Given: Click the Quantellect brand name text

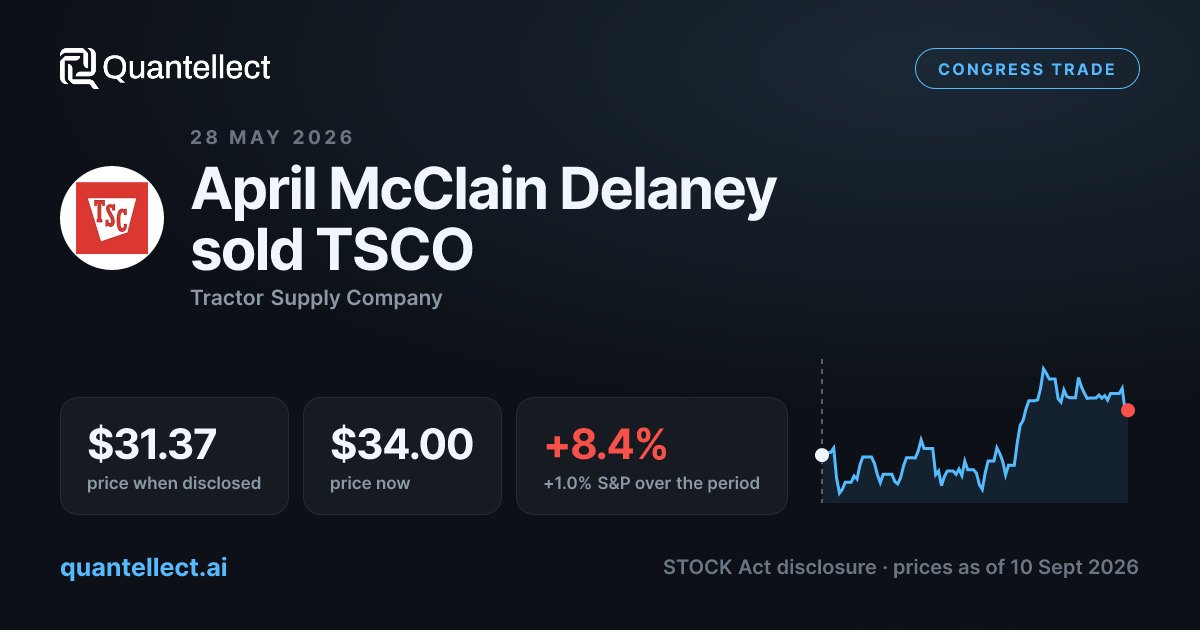Looking at the screenshot, I should click(x=187, y=68).
